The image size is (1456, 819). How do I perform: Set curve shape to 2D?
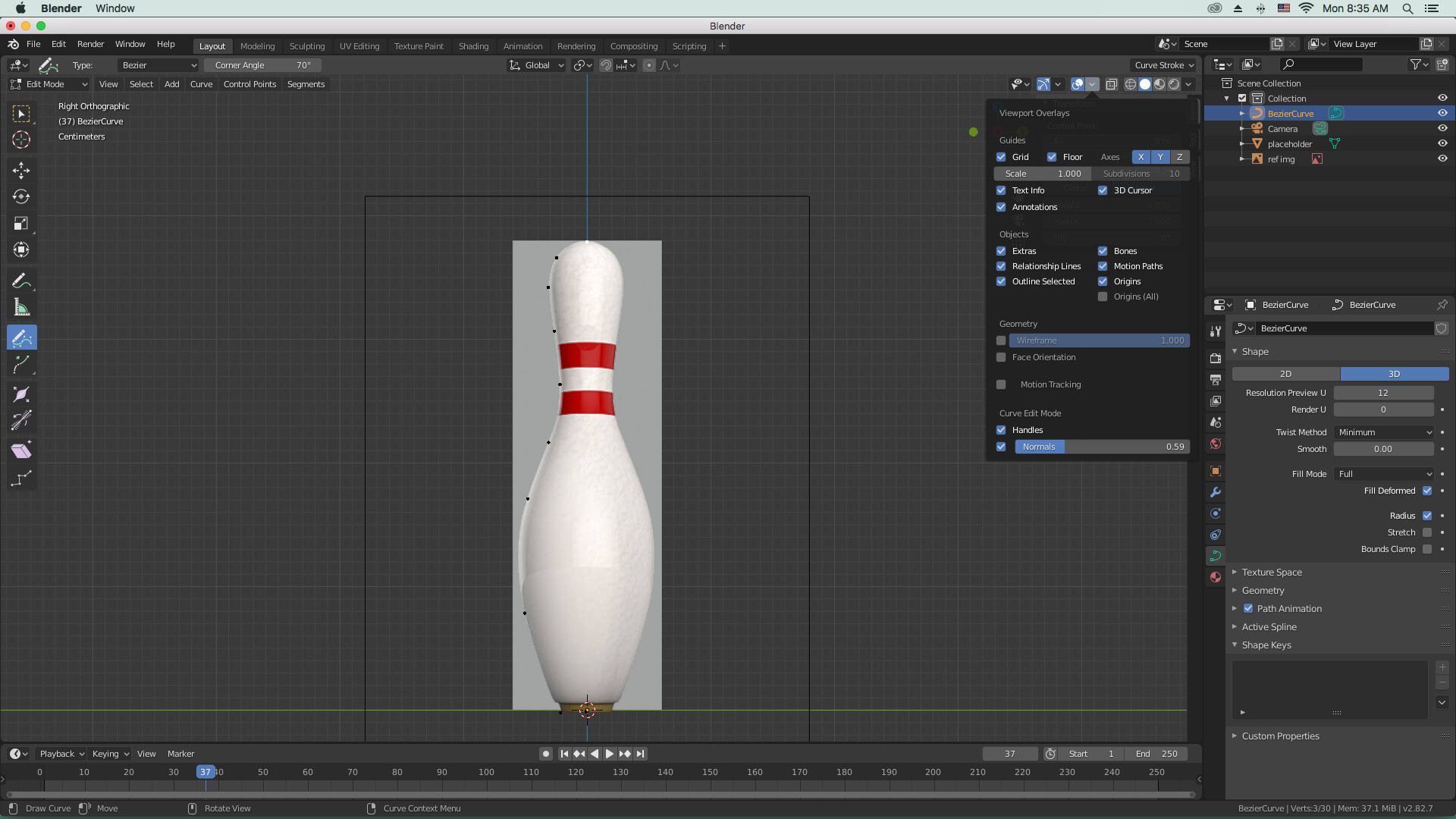(1285, 374)
